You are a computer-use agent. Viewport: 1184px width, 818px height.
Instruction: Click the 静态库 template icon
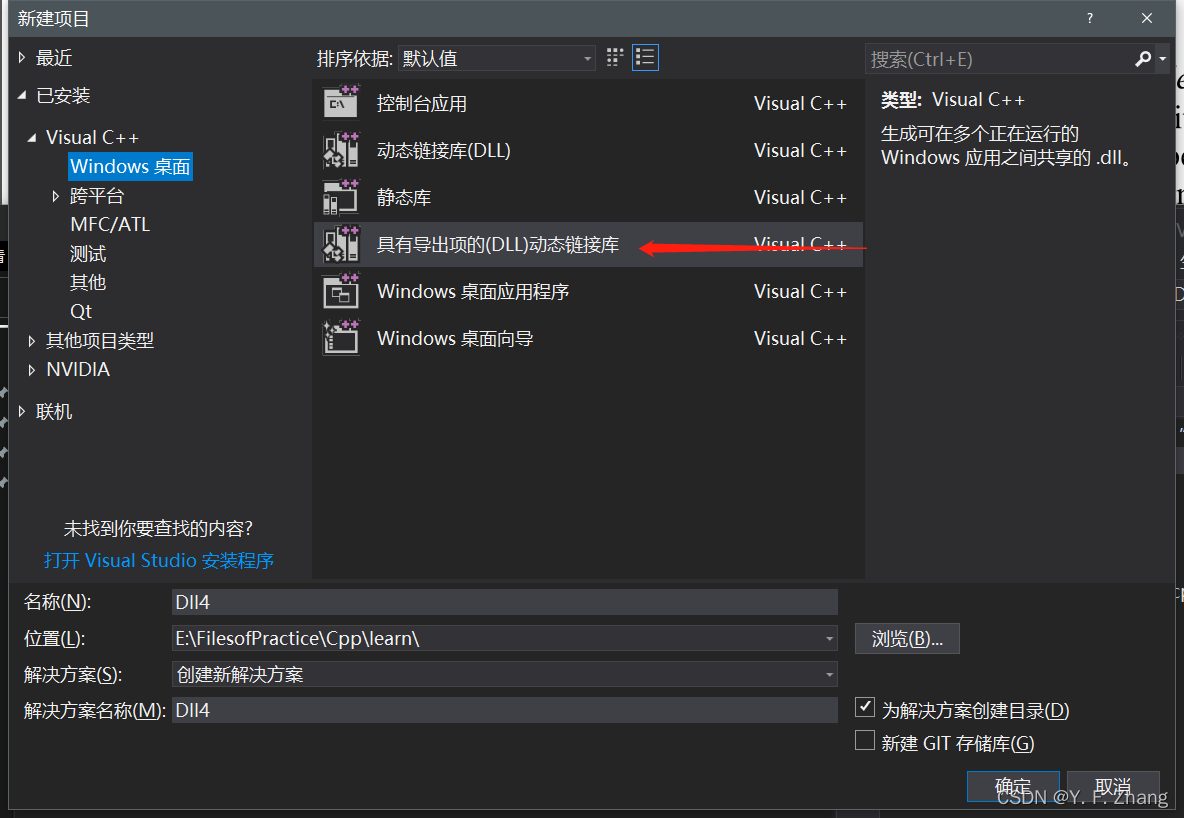pyautogui.click(x=341, y=196)
